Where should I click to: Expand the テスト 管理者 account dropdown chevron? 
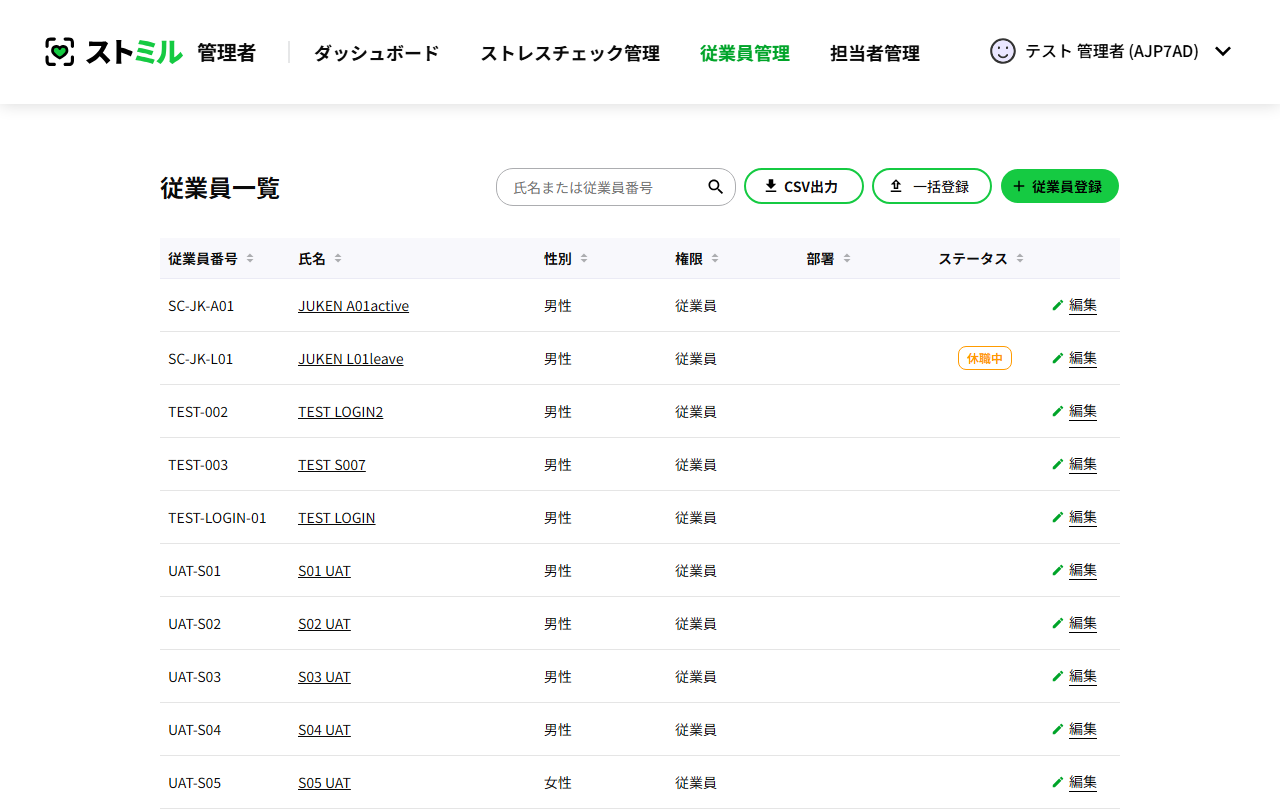point(1222,52)
